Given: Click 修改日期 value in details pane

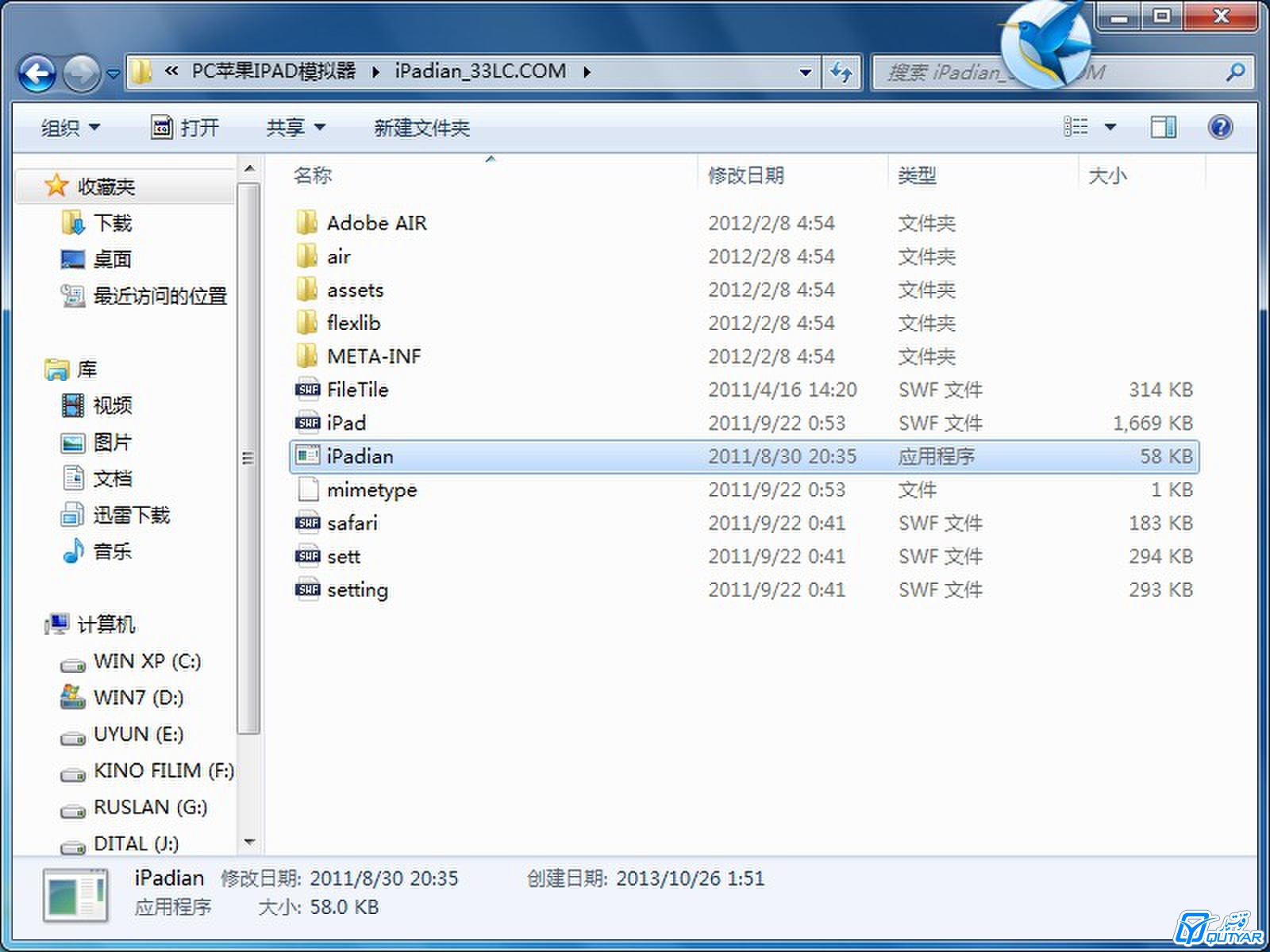Looking at the screenshot, I should [384, 878].
